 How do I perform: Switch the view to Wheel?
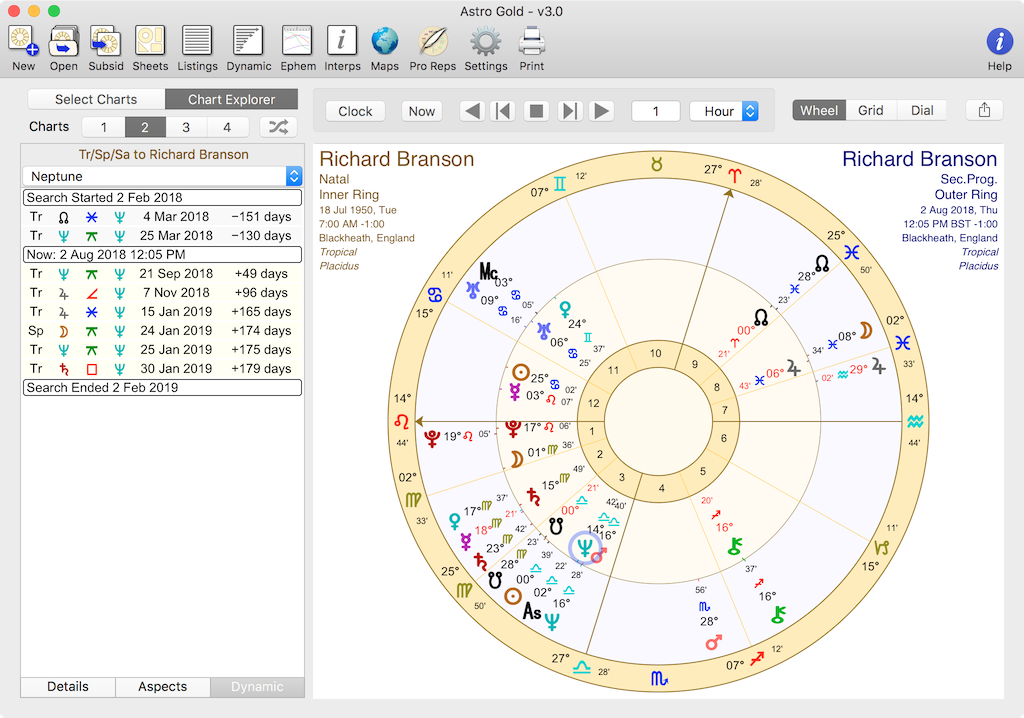tap(819, 110)
